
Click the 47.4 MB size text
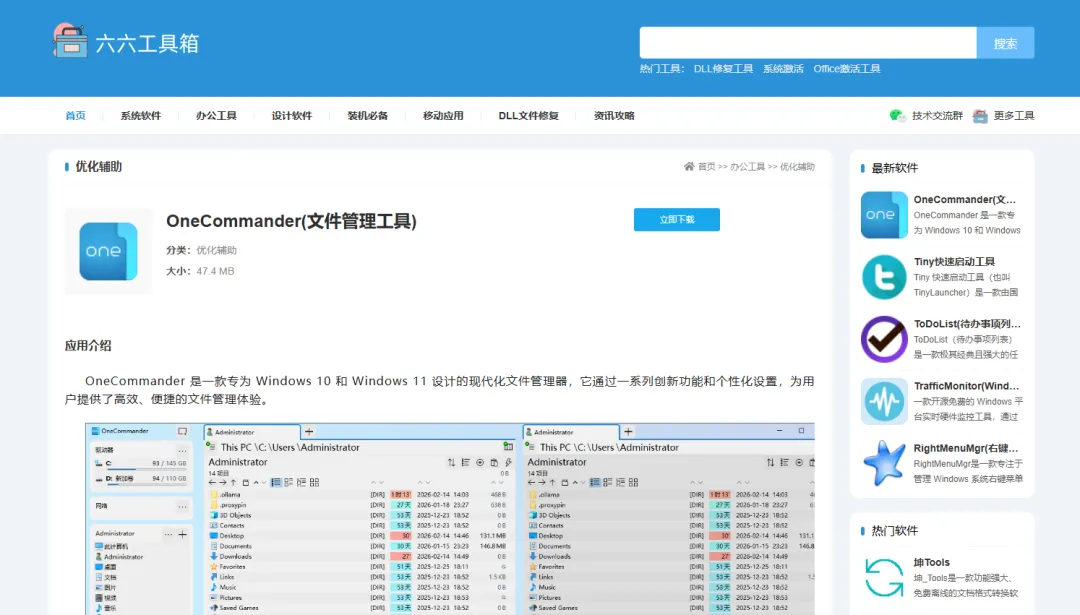(x=215, y=271)
